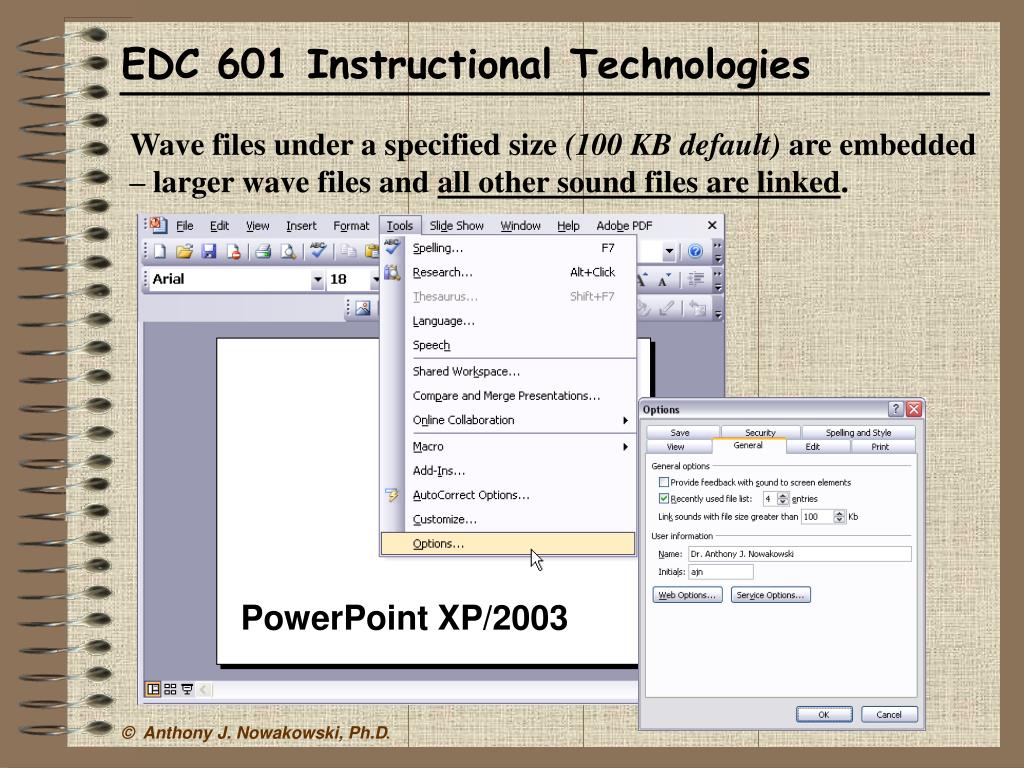Image resolution: width=1024 pixels, height=768 pixels.
Task: Toggle Recently used file list checkbox
Action: tap(664, 499)
